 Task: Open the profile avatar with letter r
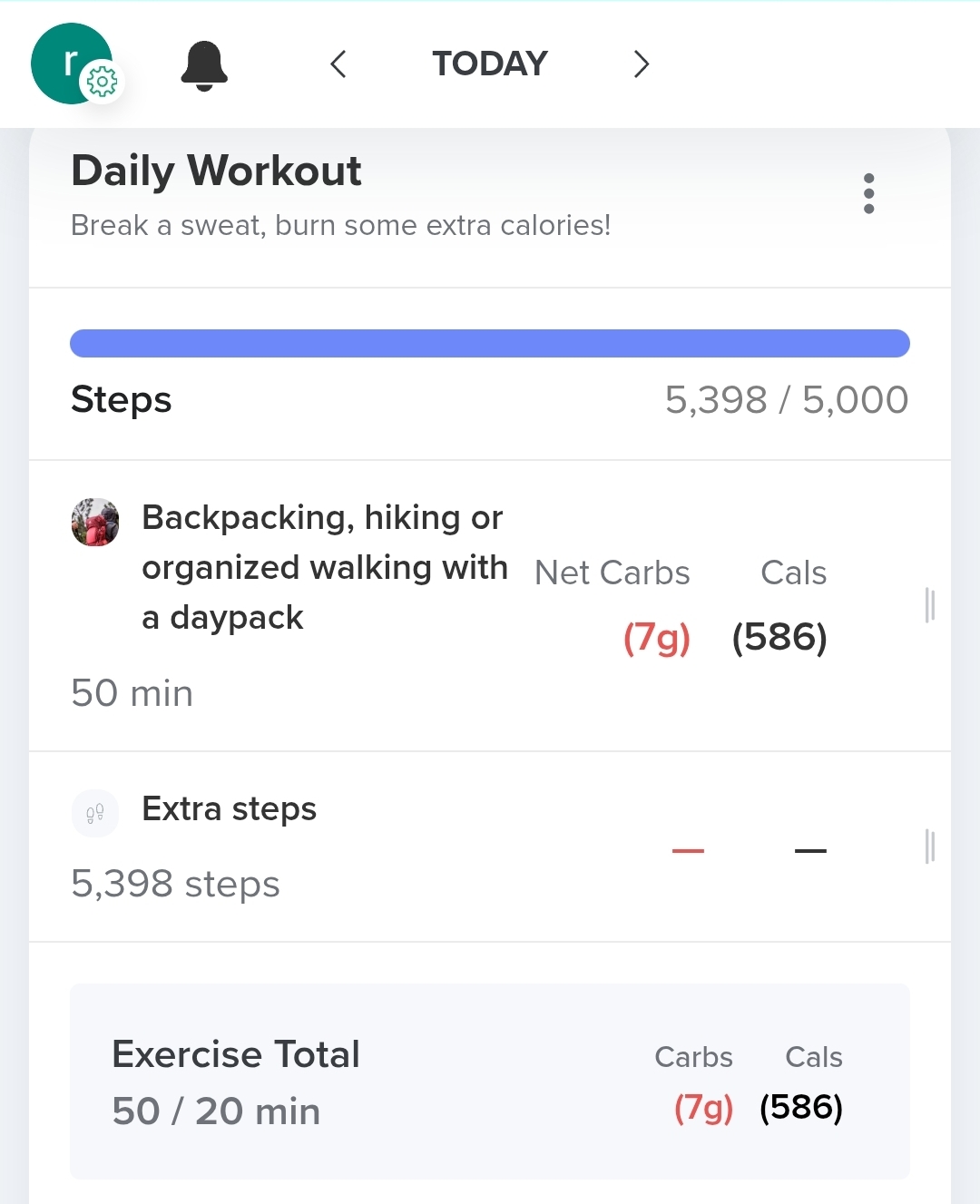tap(65, 60)
